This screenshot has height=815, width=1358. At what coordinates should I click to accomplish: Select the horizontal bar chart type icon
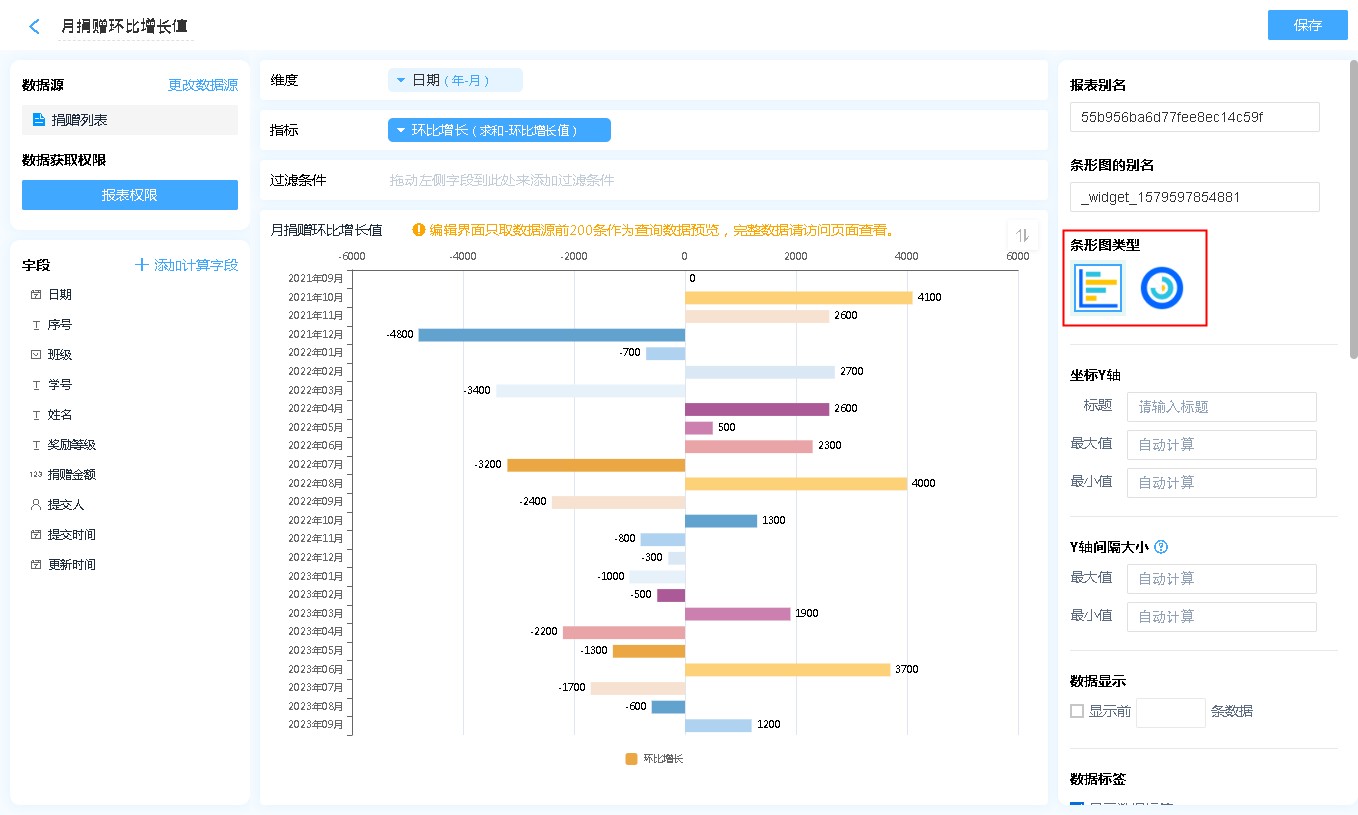tap(1098, 288)
